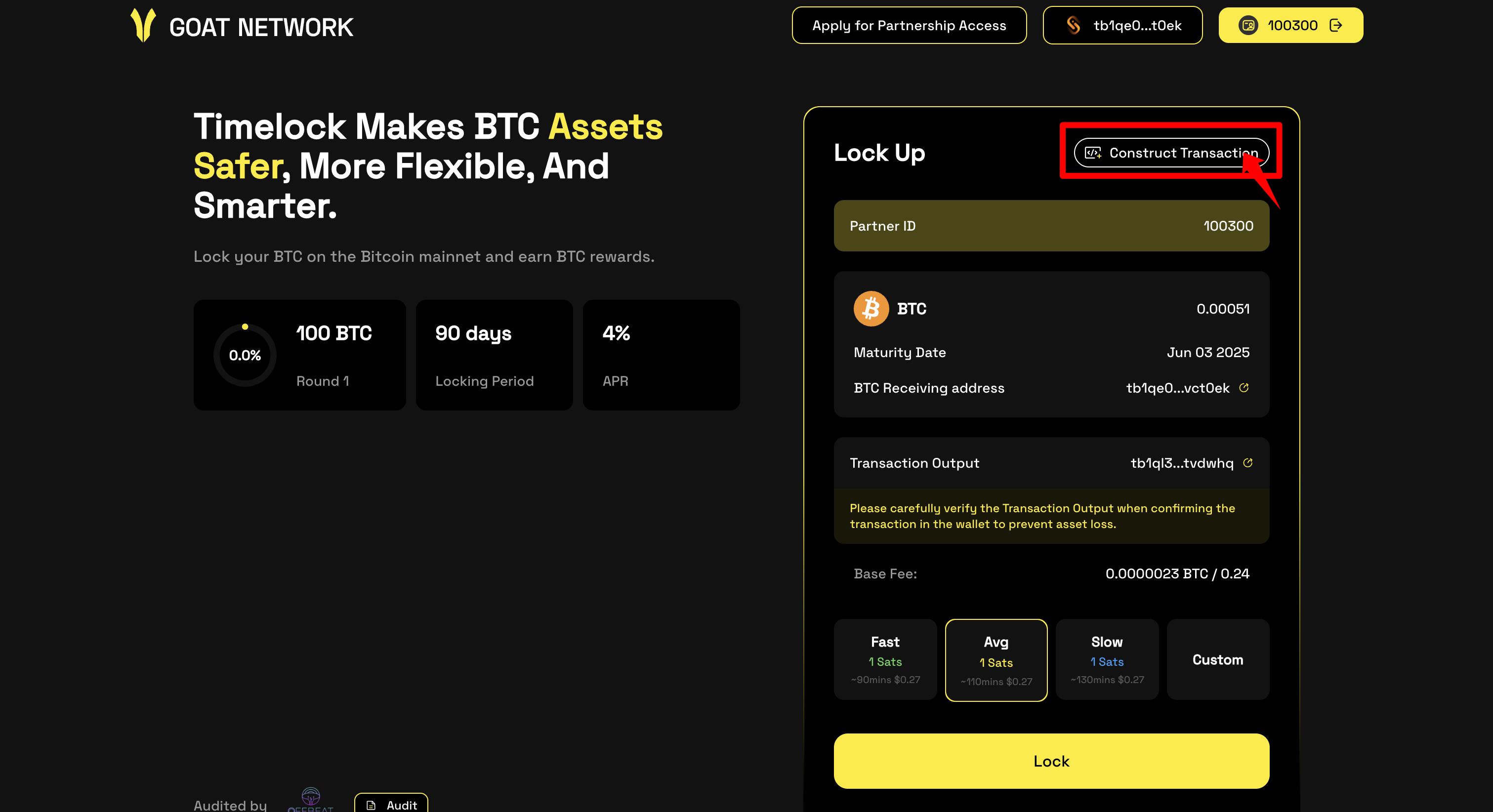The height and width of the screenshot is (812, 1493).
Task: Click the 100 BTC Round 1 card
Action: pos(299,355)
